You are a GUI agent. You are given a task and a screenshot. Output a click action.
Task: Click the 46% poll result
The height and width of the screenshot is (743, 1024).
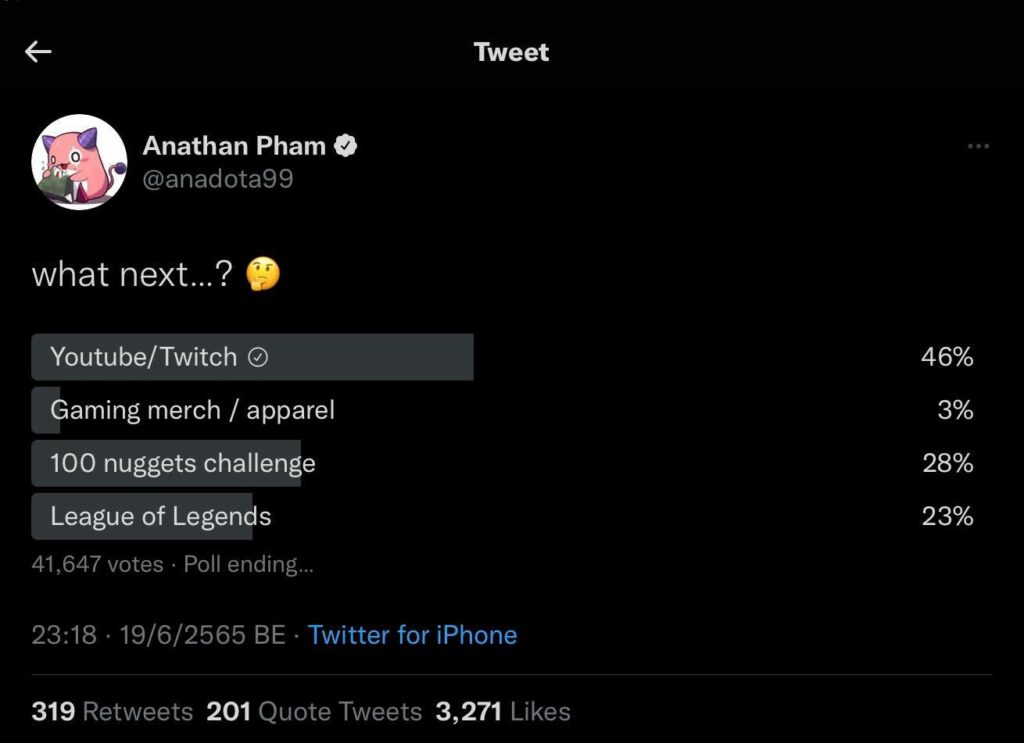pyautogui.click(x=947, y=357)
